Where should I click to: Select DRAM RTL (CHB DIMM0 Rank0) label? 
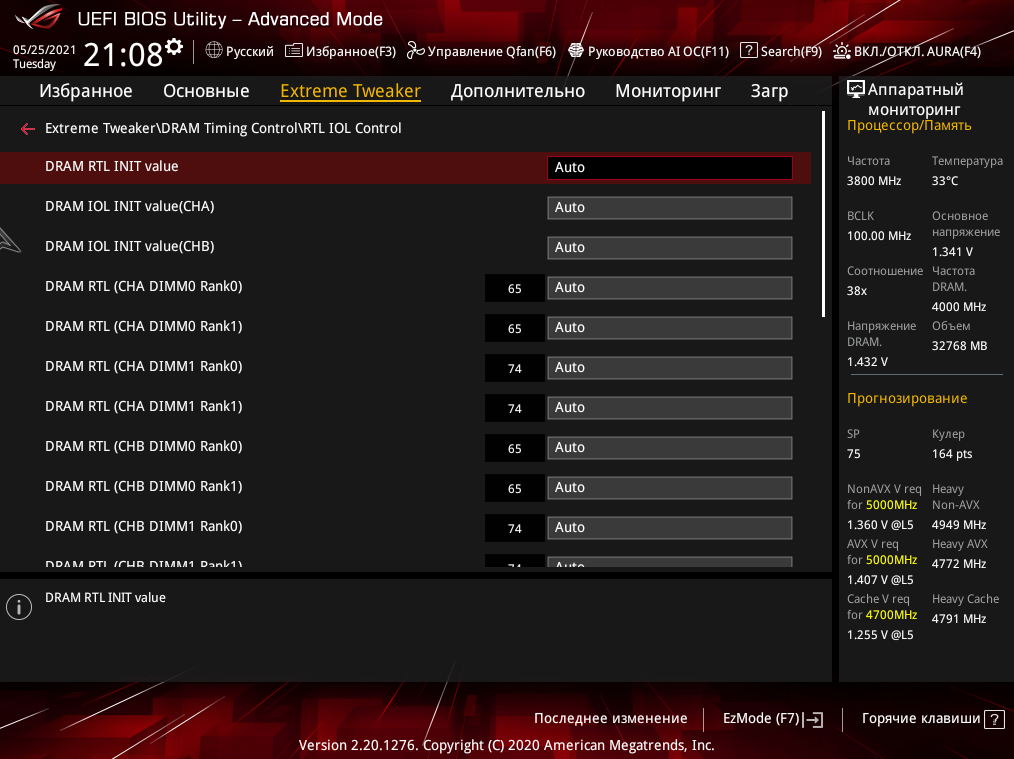point(144,447)
